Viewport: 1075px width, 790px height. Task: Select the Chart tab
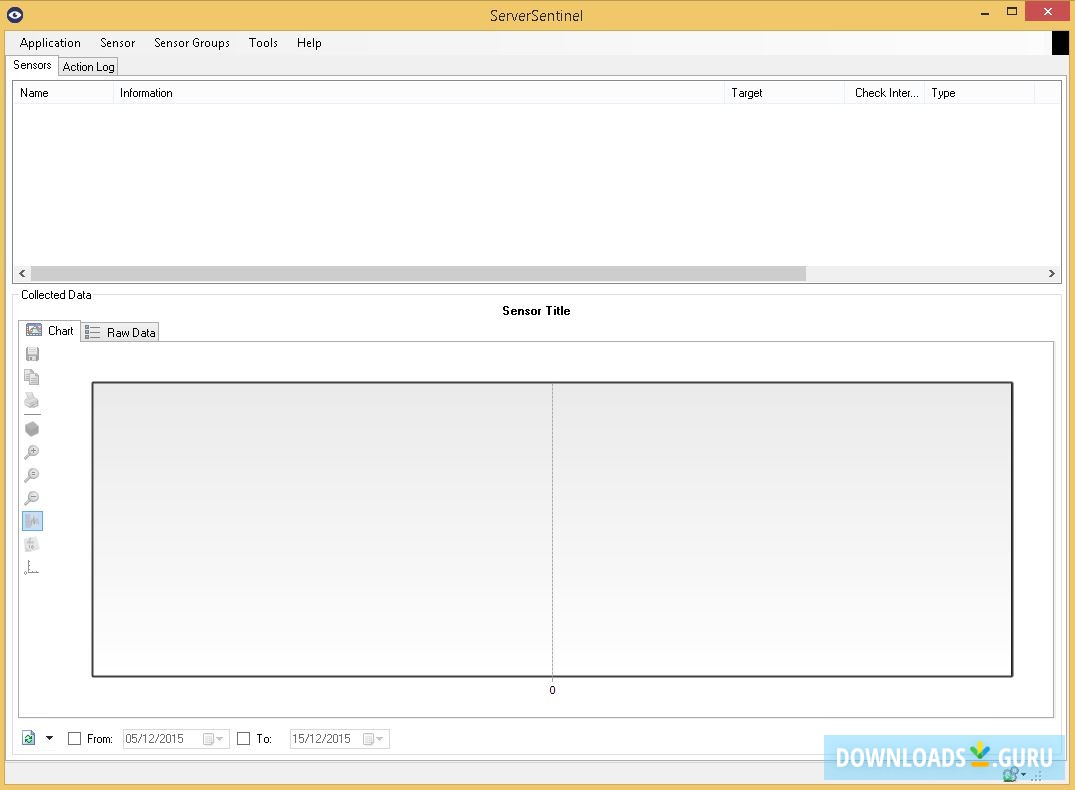[x=49, y=331]
